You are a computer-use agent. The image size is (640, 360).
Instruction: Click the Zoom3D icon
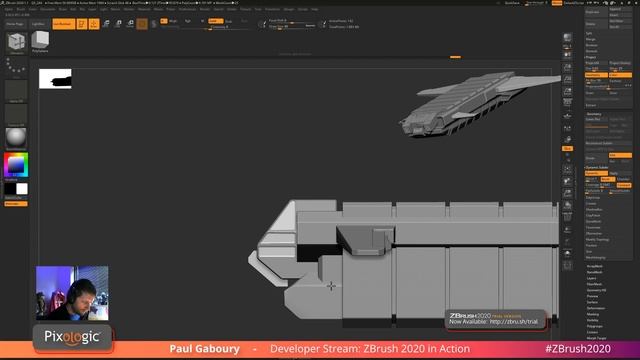567,193
